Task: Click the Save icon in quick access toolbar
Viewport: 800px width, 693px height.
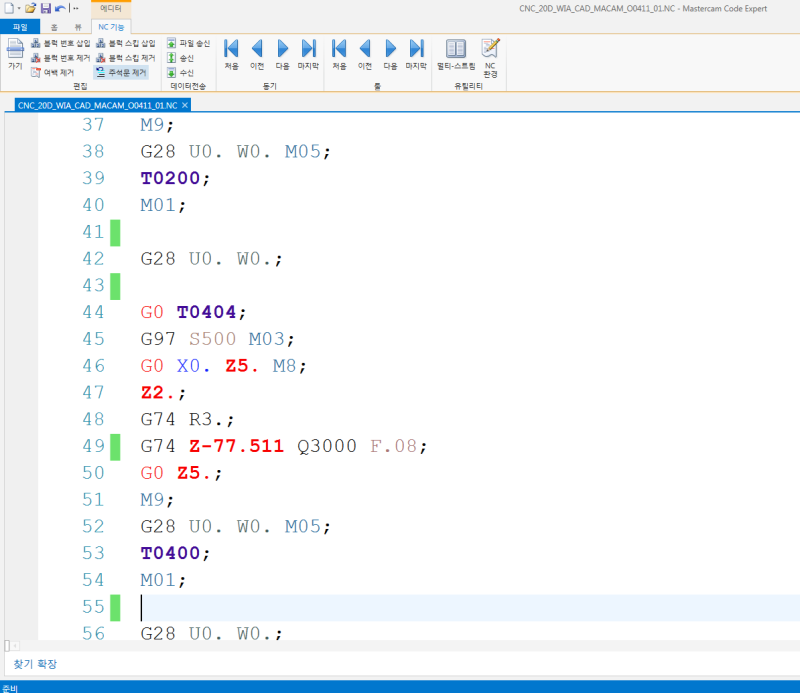Action: [45, 8]
